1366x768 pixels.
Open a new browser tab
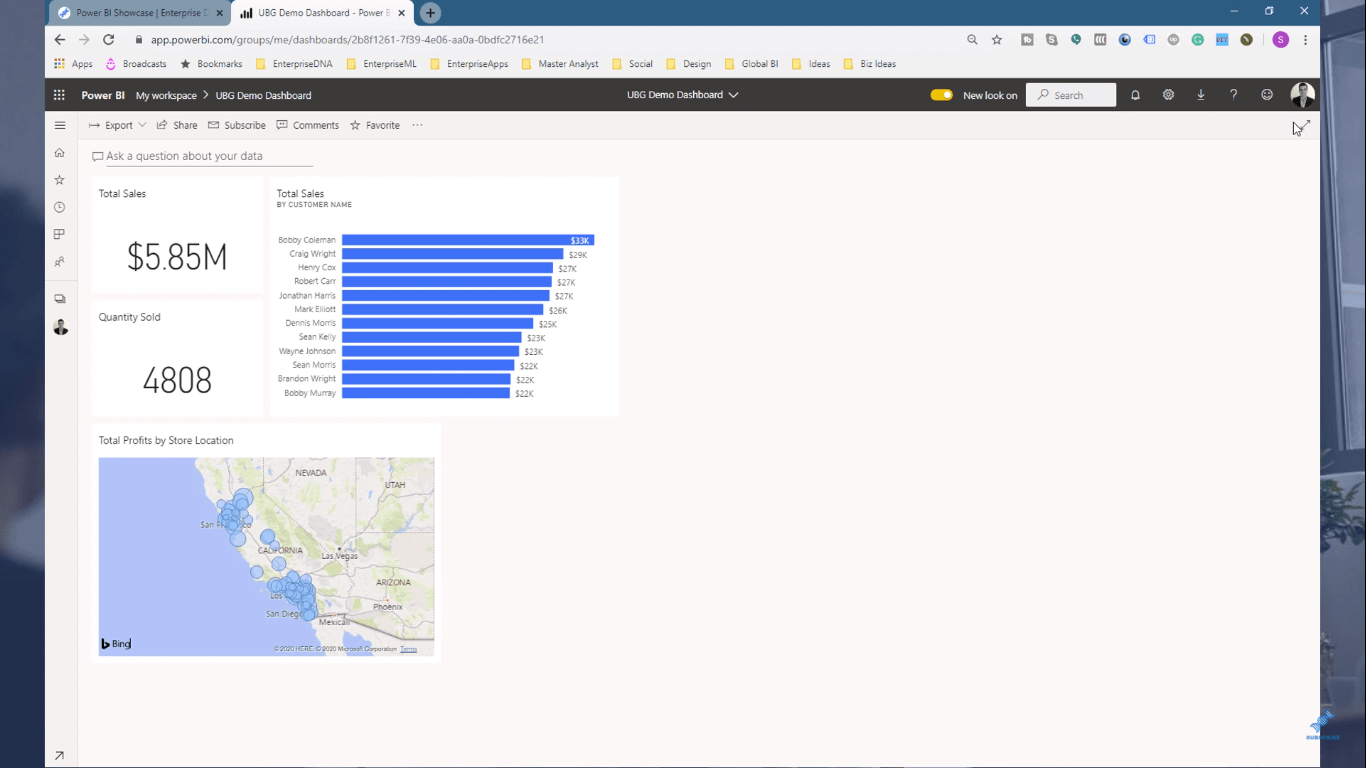430,13
